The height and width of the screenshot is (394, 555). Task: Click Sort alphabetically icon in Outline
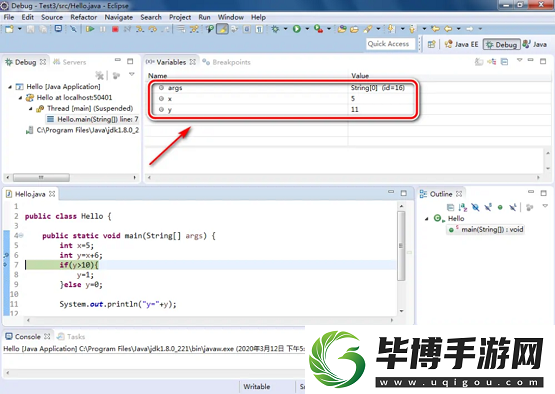point(463,207)
